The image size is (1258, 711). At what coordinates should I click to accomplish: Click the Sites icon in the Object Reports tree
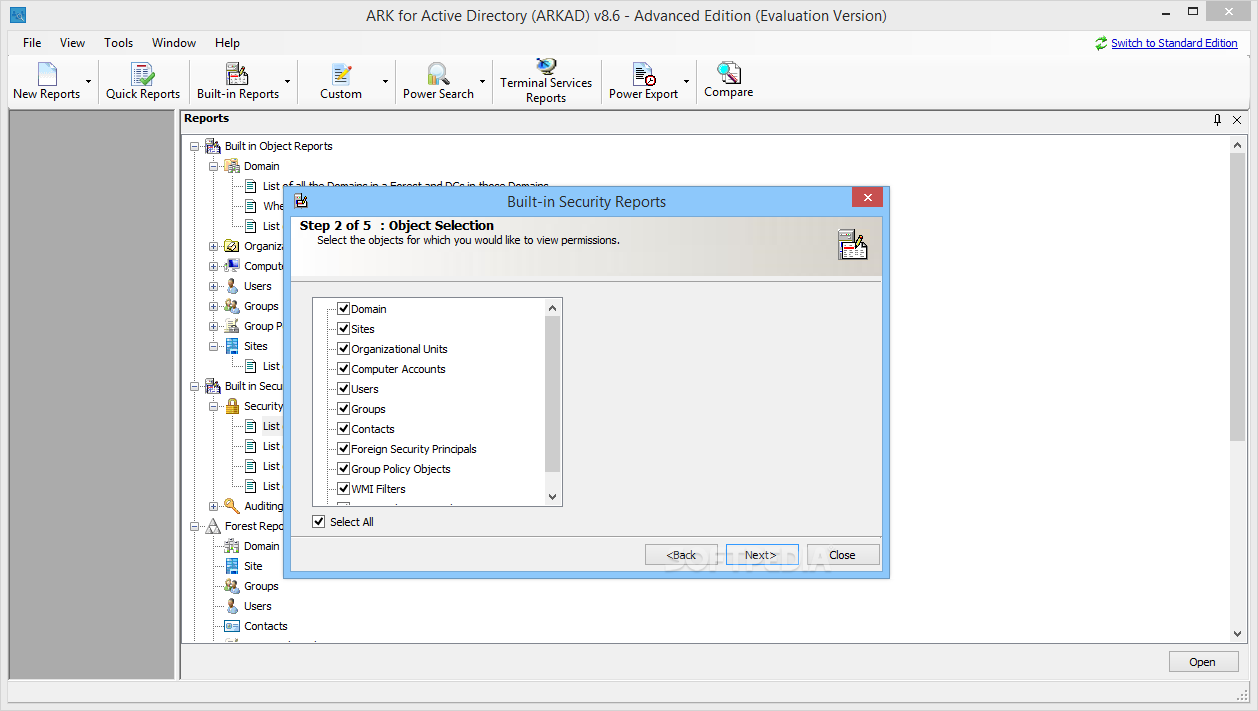point(232,346)
